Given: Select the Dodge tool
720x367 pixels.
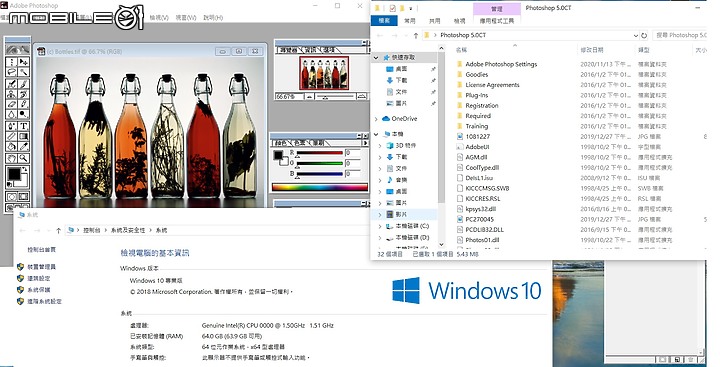Looking at the screenshot, I should [x=23, y=114].
